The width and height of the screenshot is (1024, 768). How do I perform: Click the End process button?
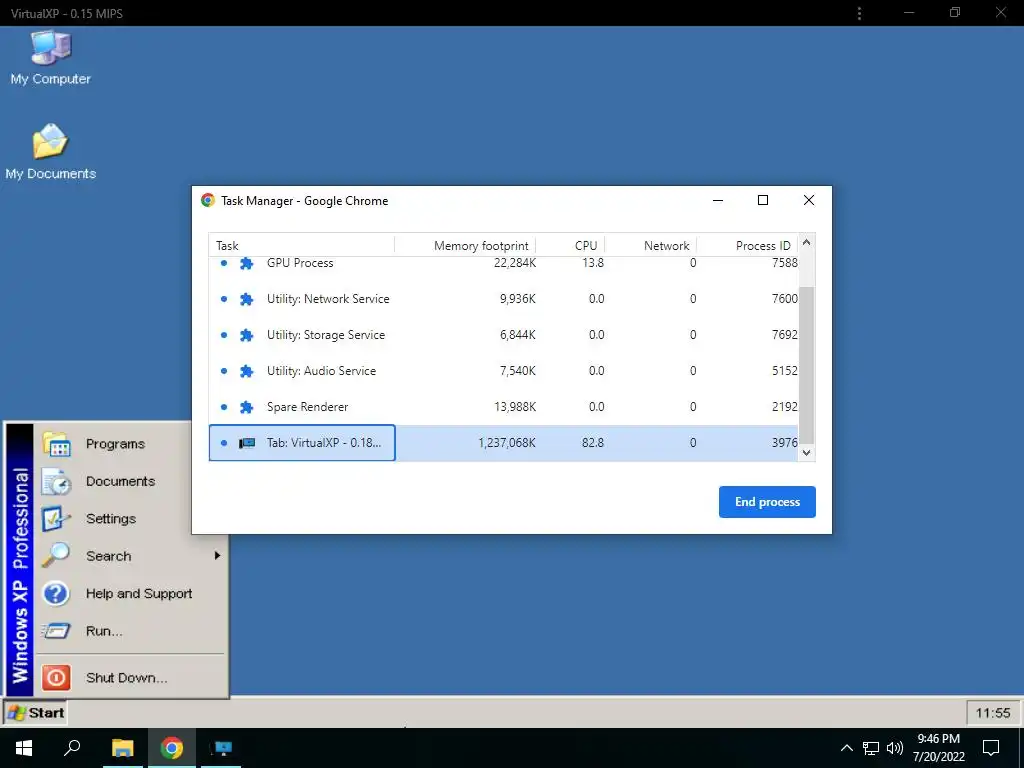point(767,502)
